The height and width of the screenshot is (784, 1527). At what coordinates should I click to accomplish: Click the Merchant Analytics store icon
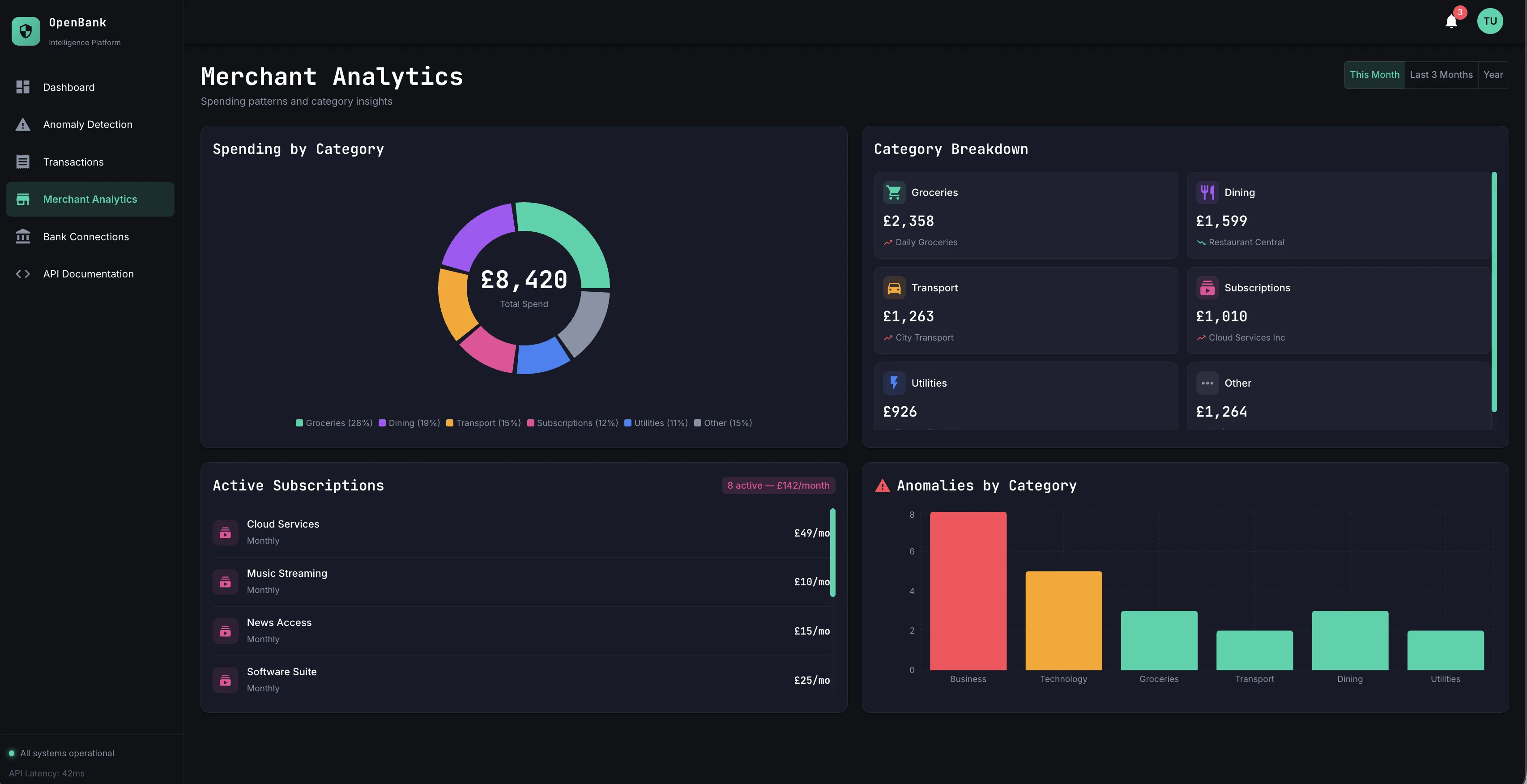[22, 199]
